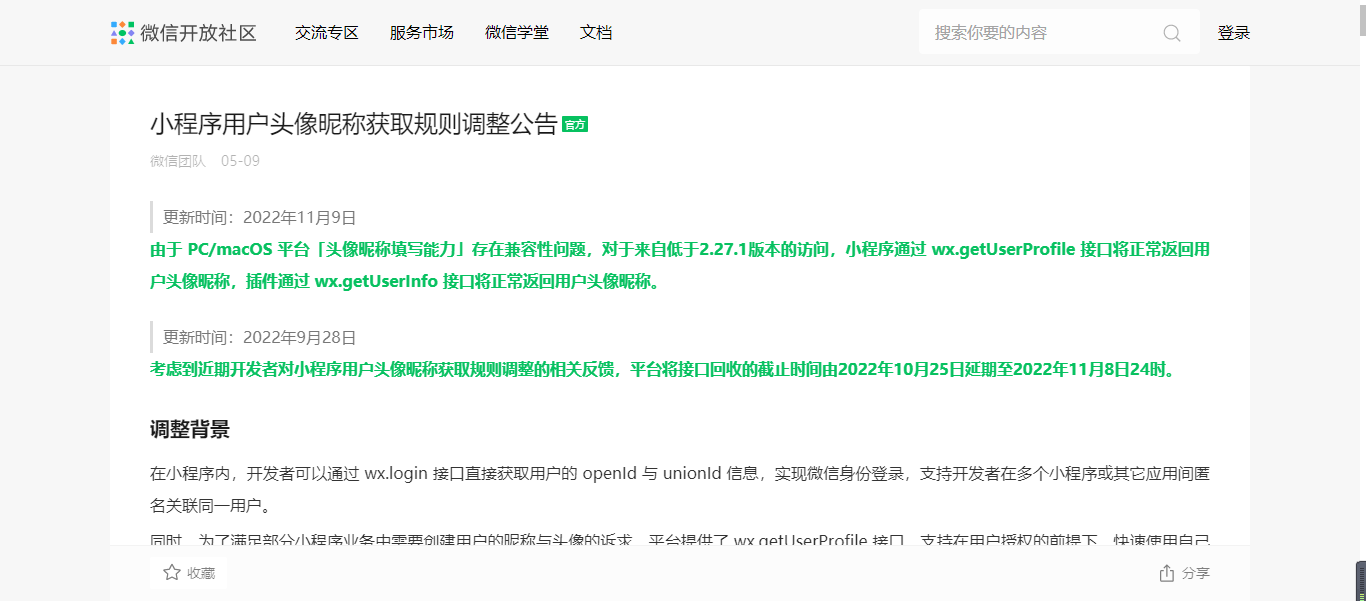Click the text 更新时间：2022年11月9日
Image resolution: width=1366 pixels, height=601 pixels.
(x=260, y=218)
